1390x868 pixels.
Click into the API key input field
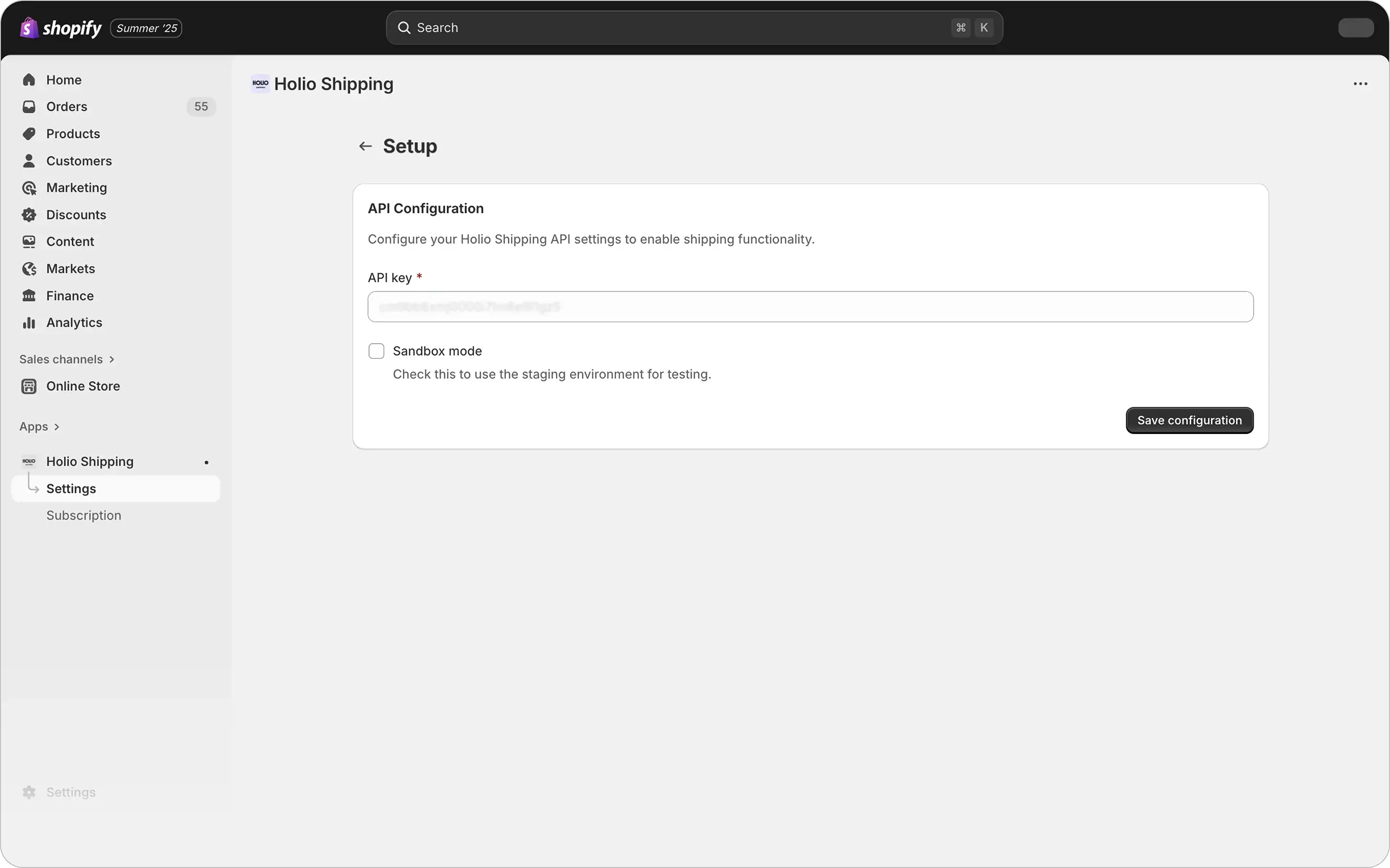(810, 307)
